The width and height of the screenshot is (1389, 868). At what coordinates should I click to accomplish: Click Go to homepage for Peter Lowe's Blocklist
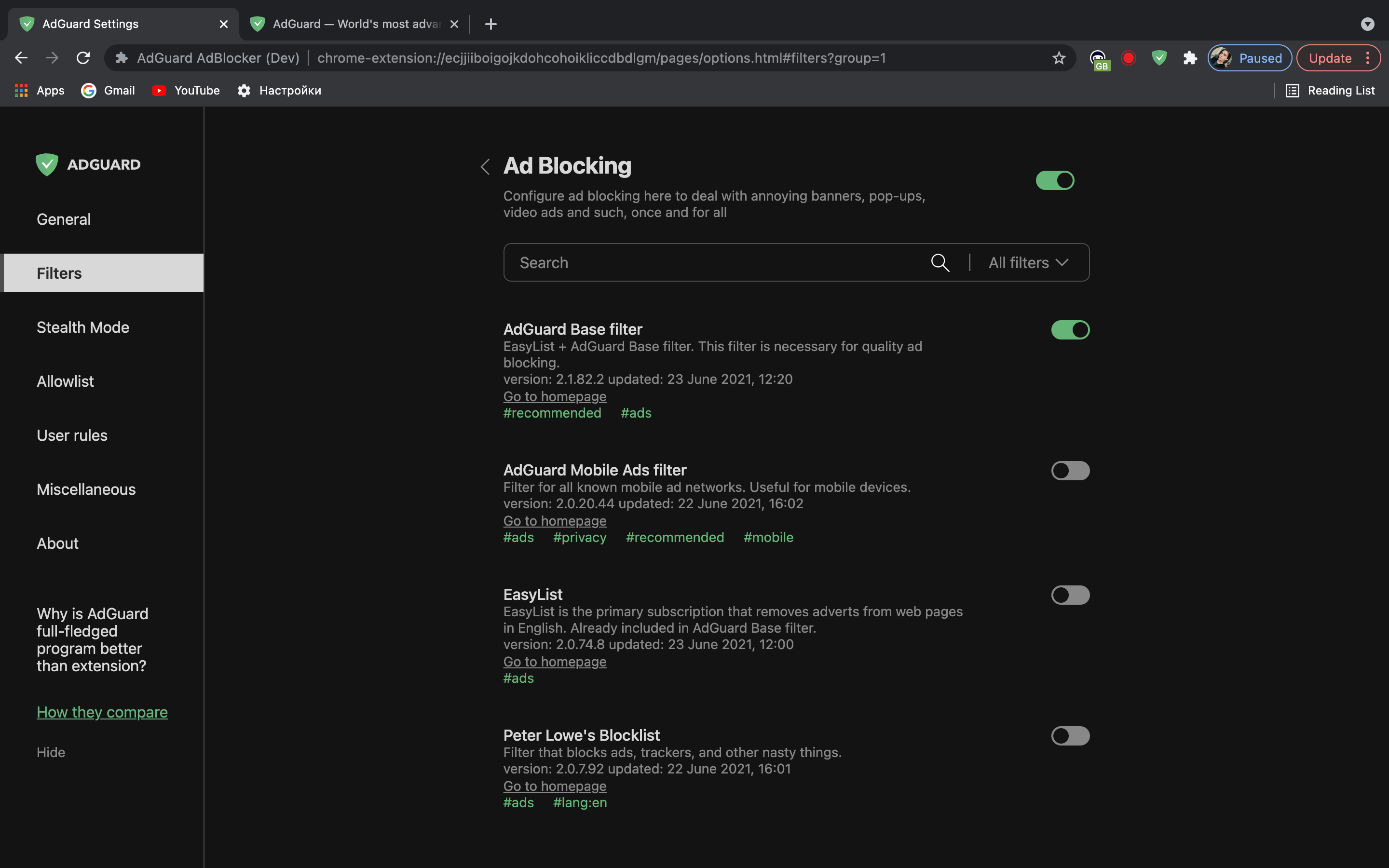555,786
